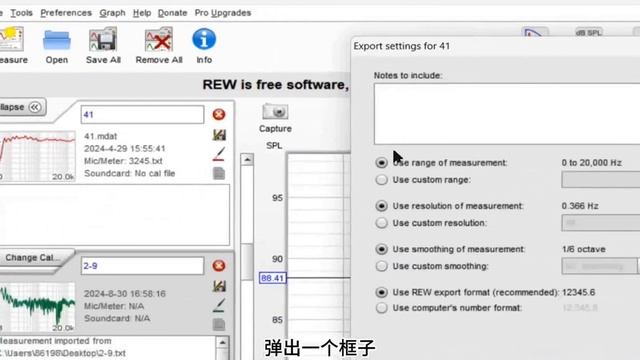Image resolution: width=640 pixels, height=360 pixels.
Task: Click the 1/6 octave smoothing value
Action: coord(584,249)
